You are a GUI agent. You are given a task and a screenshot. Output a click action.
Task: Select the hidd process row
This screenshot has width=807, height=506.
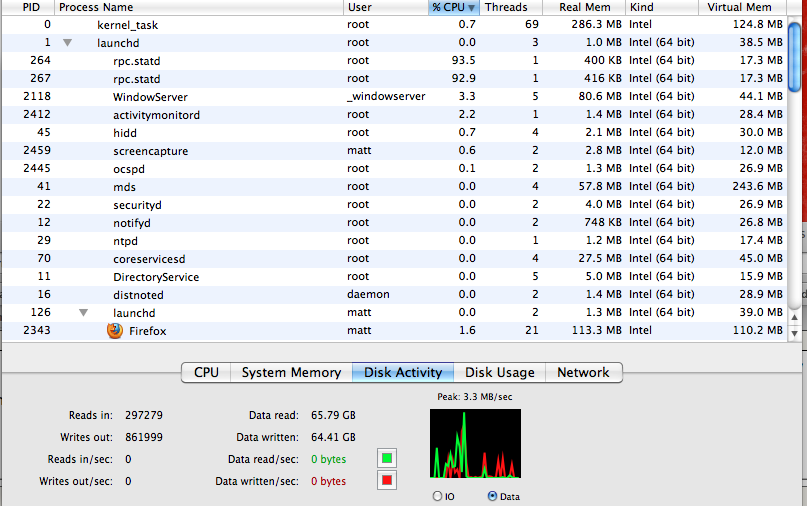[394, 133]
